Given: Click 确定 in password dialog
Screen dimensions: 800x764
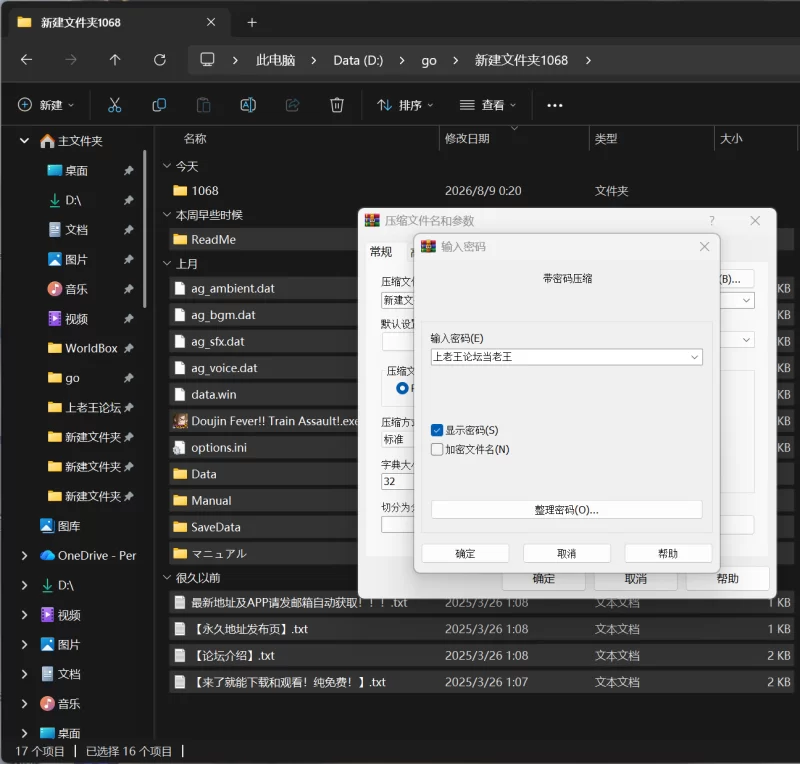Looking at the screenshot, I should tap(465, 553).
